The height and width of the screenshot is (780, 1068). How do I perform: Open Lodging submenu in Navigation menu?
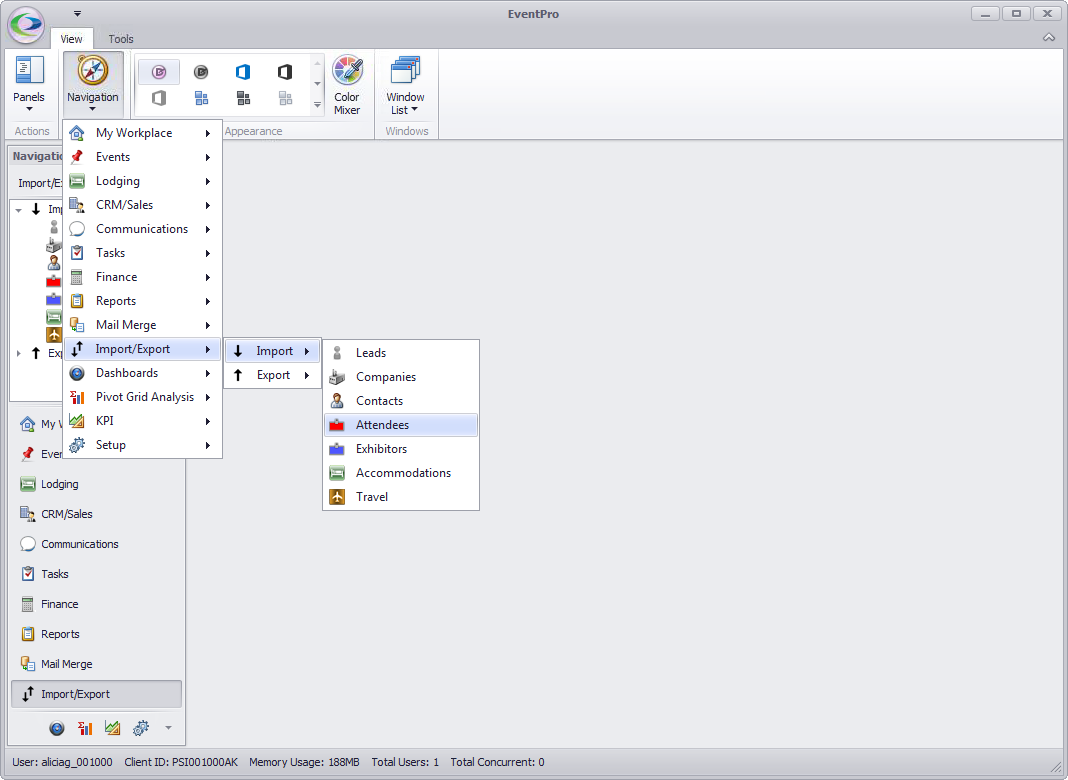pyautogui.click(x=143, y=181)
